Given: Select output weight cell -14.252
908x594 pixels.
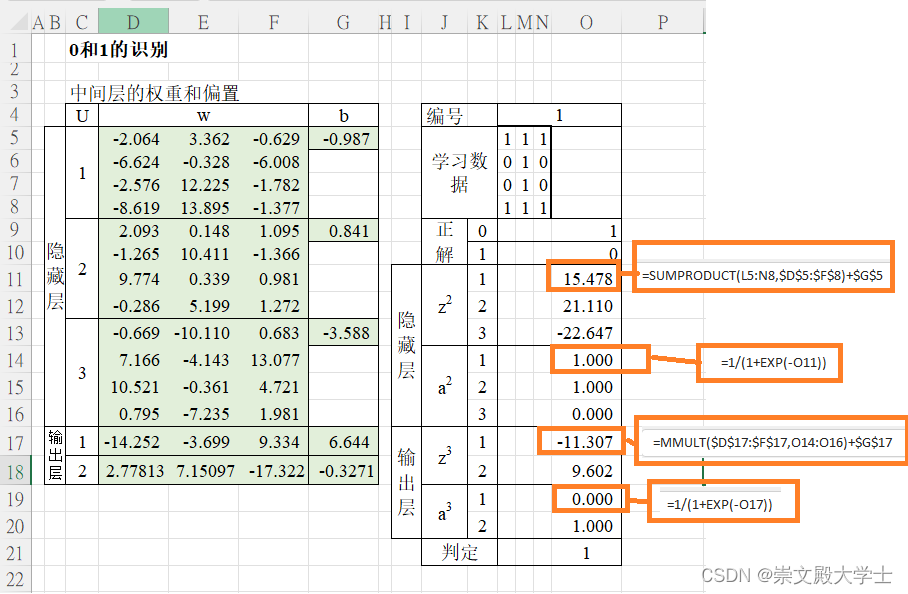Looking at the screenshot, I should (x=134, y=442).
